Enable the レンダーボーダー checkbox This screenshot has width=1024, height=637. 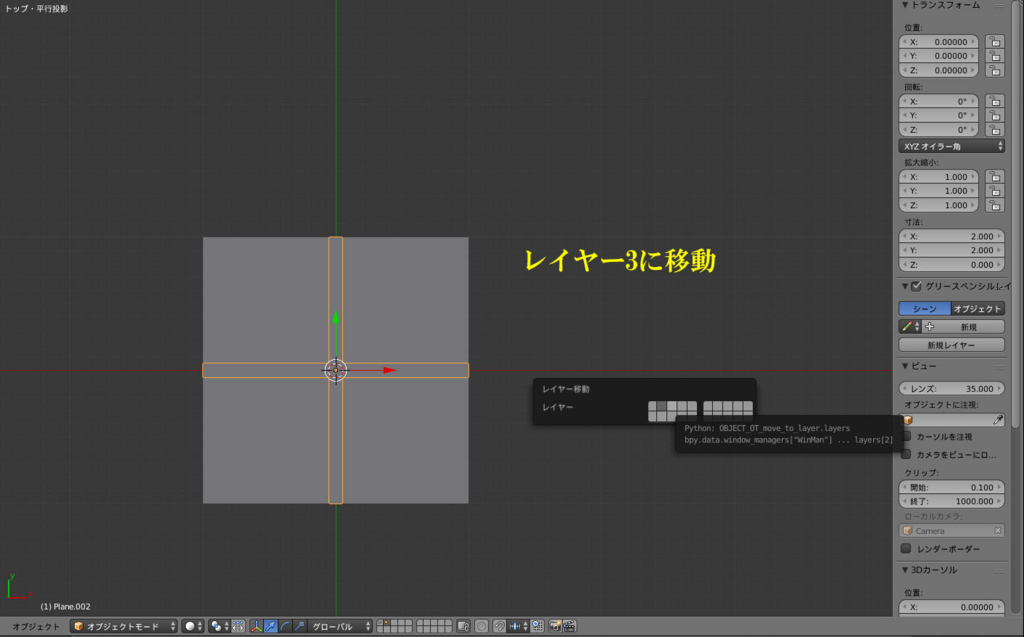[906, 549]
